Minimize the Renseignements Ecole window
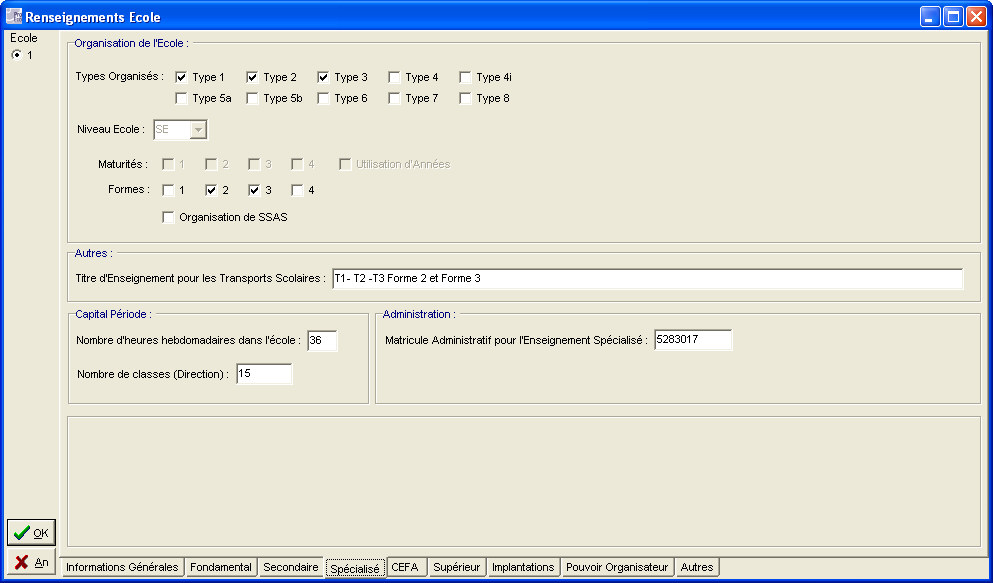This screenshot has width=993, height=583. coord(930,16)
